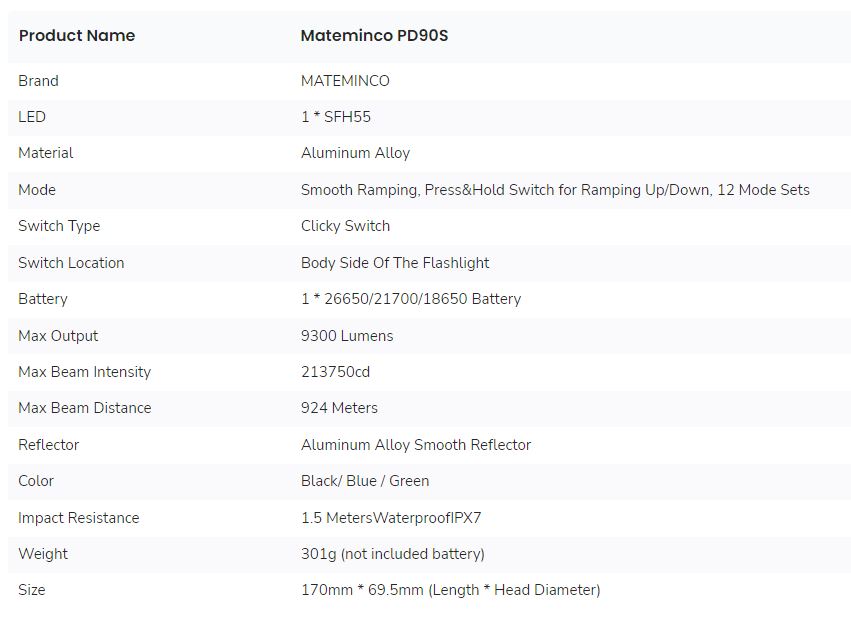Click the Switch Type label
The image size is (851, 624).
click(x=59, y=226)
